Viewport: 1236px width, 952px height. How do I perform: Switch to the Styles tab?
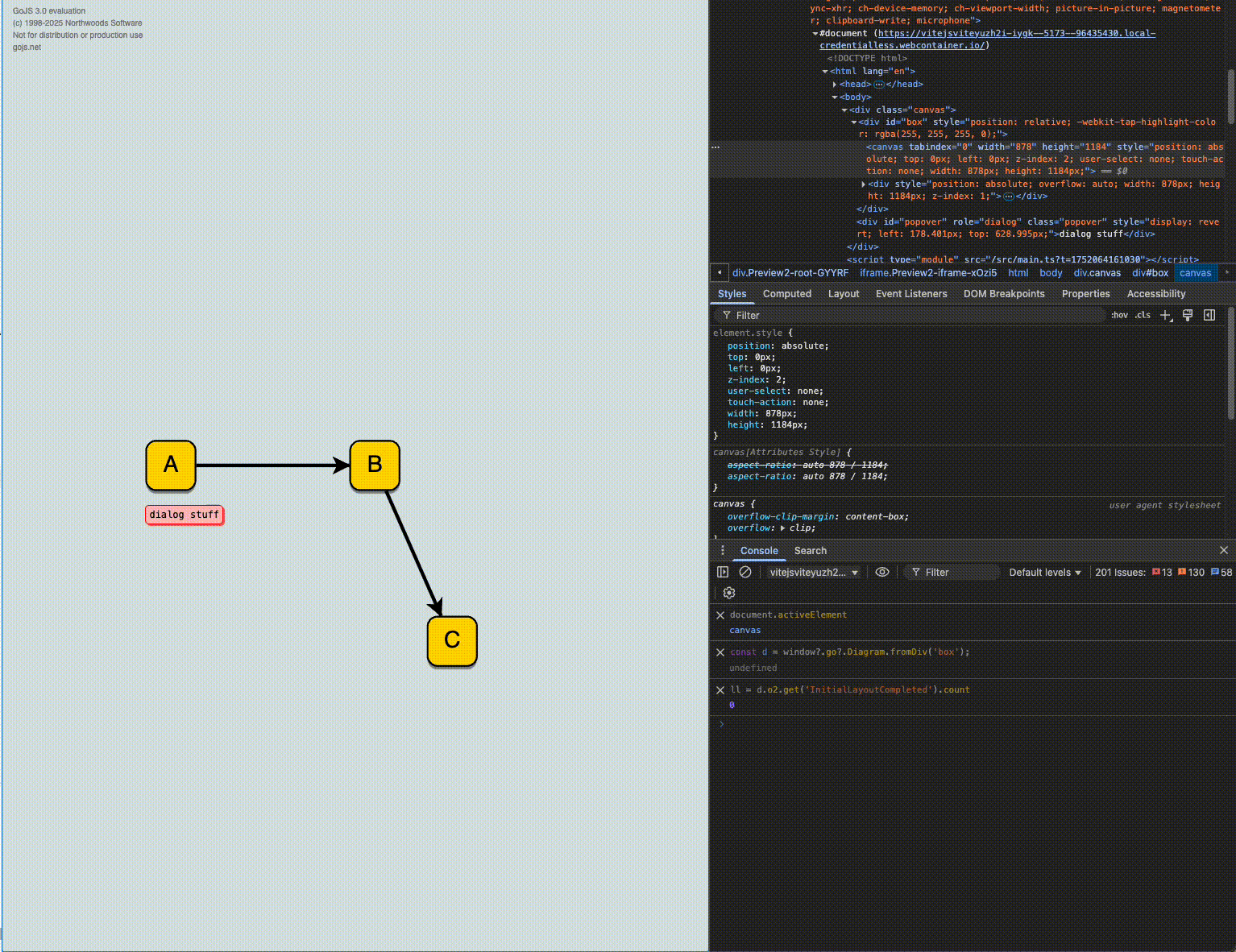(732, 294)
